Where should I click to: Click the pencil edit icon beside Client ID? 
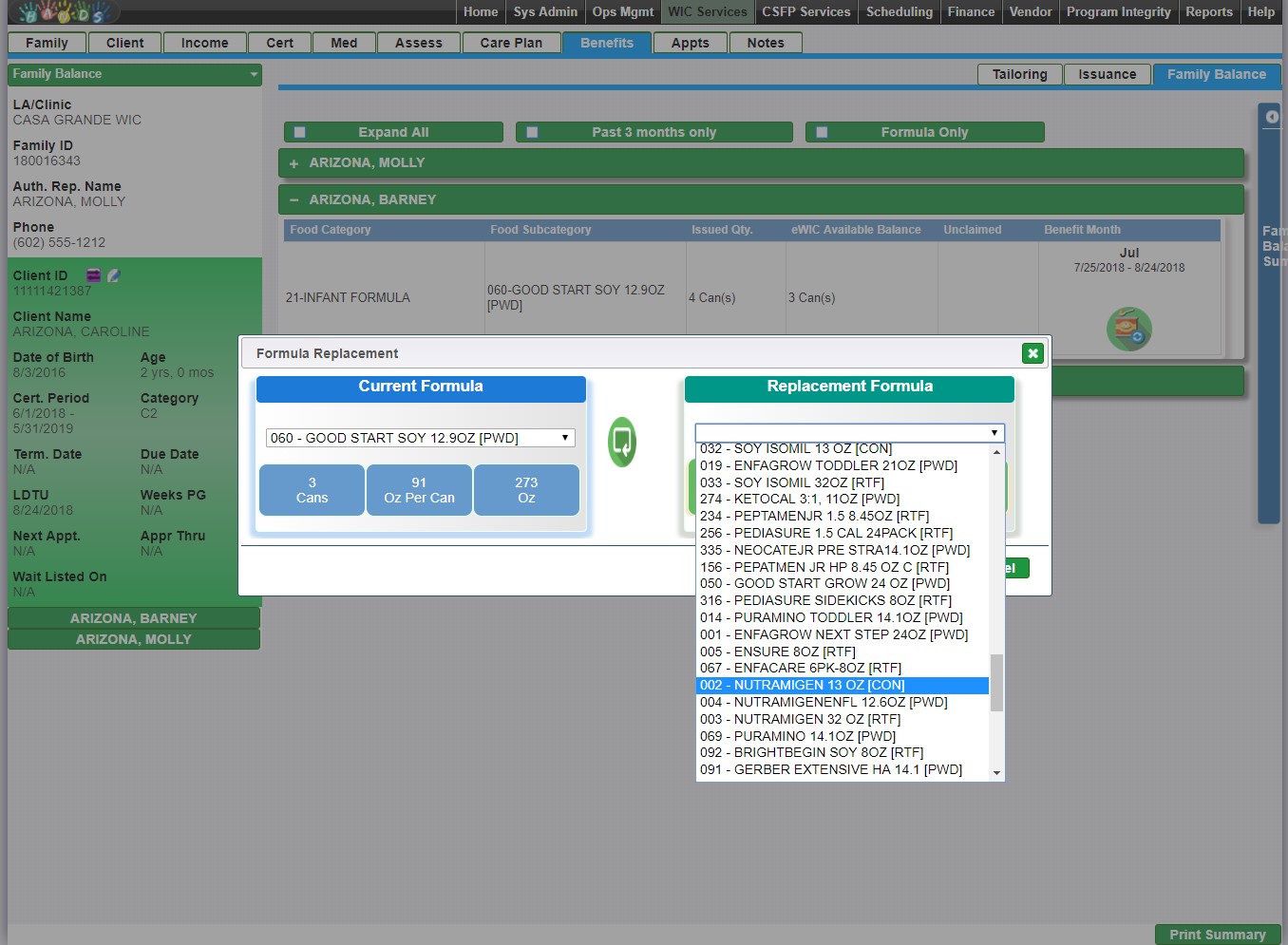114,275
